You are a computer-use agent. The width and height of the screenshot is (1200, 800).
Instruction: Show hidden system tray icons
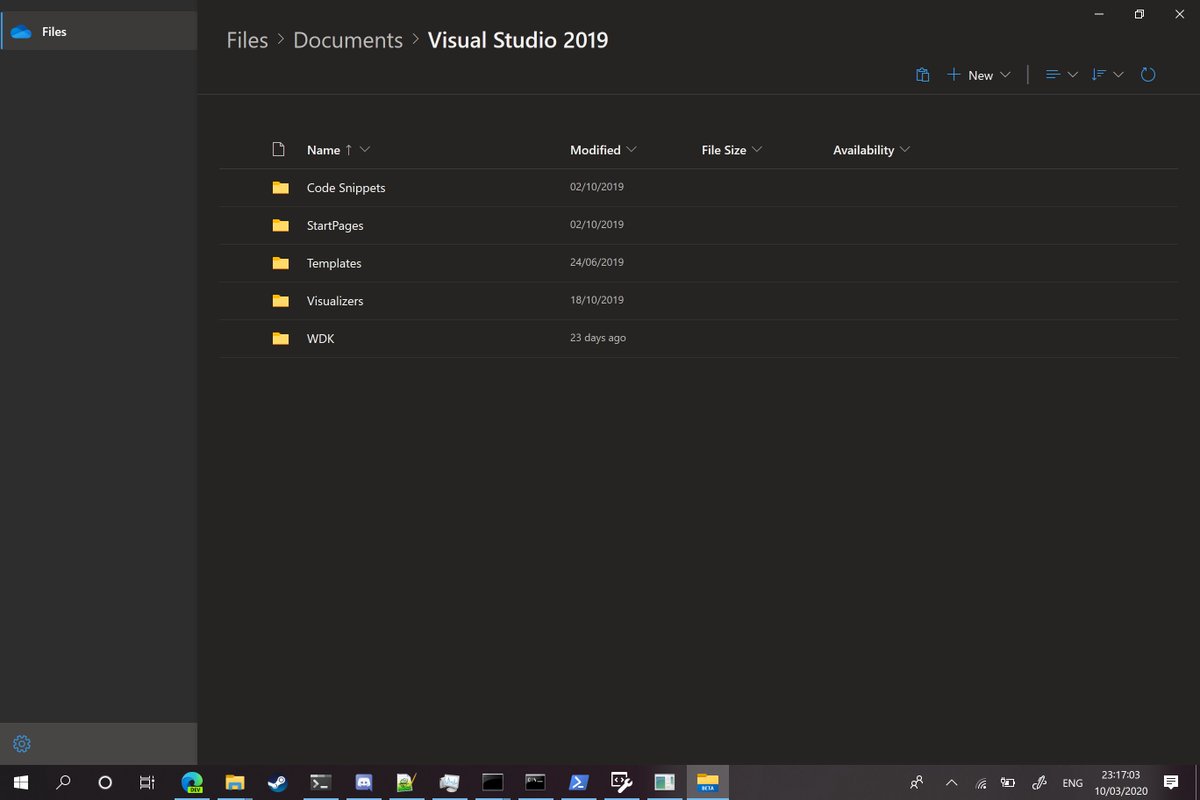point(951,782)
